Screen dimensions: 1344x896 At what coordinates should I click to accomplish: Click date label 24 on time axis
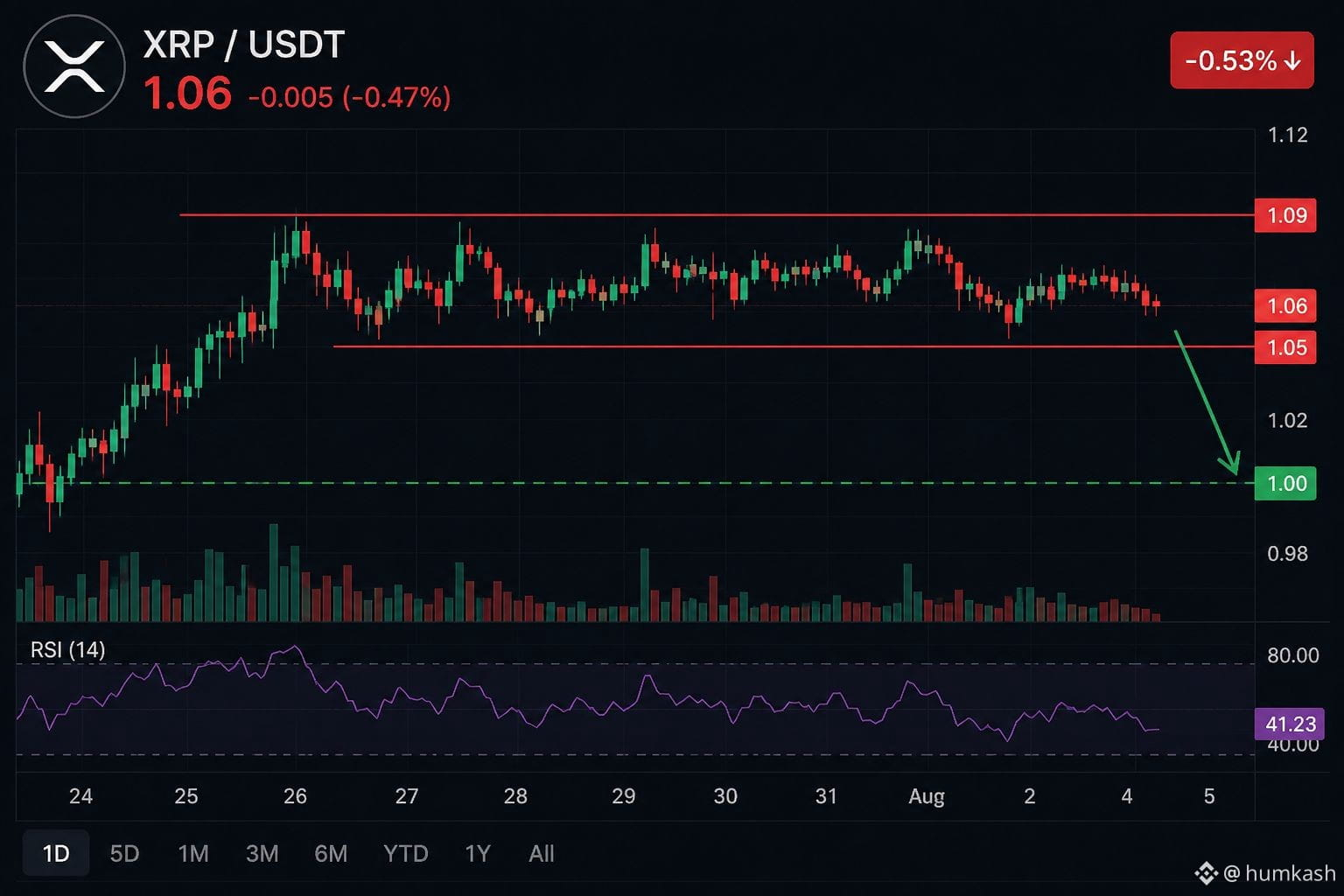point(80,796)
